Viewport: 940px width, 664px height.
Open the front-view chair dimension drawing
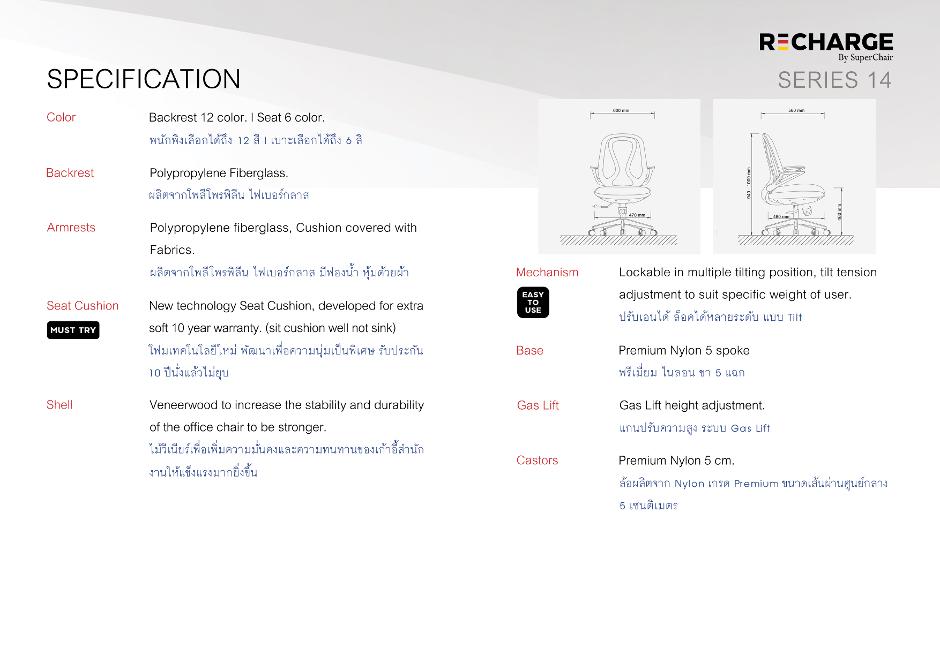[619, 176]
